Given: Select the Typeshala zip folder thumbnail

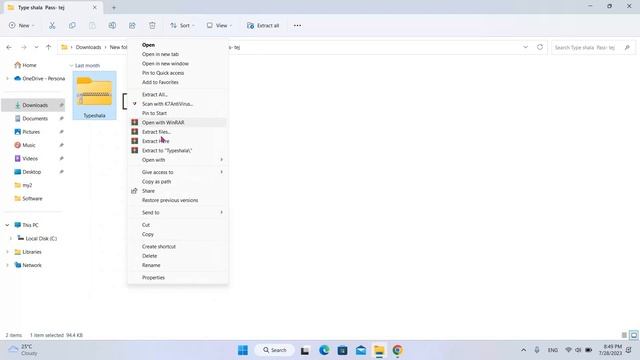Looking at the screenshot, I should coord(94,96).
